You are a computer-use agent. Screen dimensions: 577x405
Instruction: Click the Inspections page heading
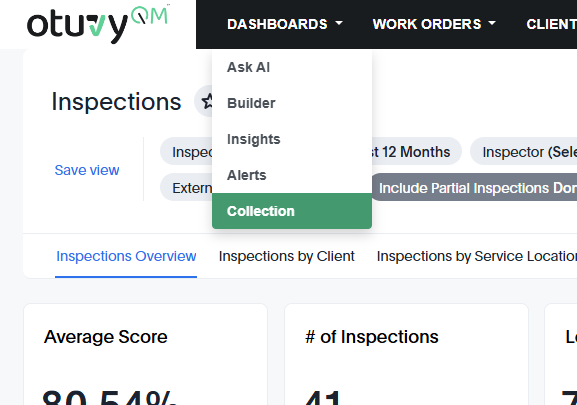(116, 102)
